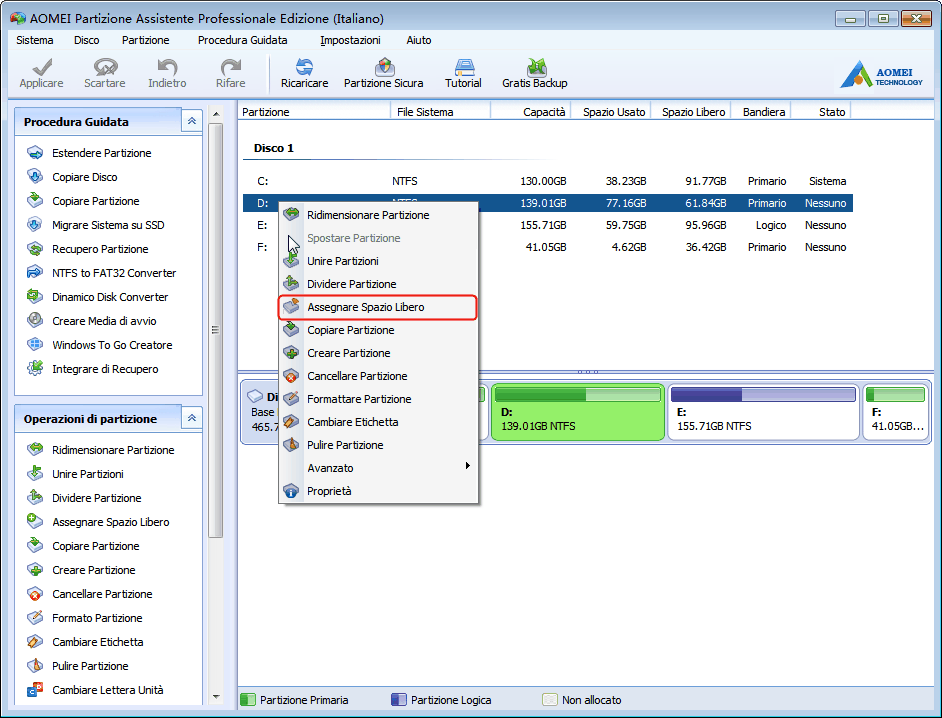Click sidebar Cancellare Partizione icon
The image size is (942, 718).
click(35, 594)
